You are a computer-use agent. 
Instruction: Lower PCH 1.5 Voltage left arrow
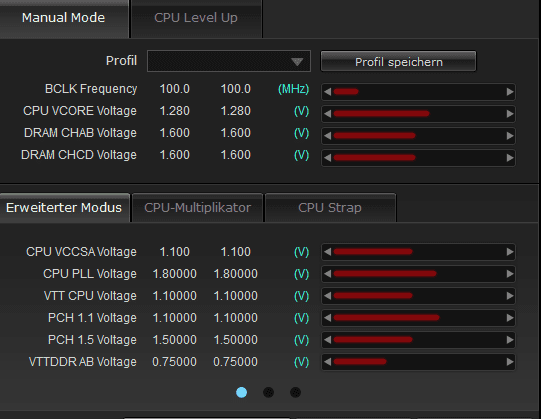tap(327, 340)
